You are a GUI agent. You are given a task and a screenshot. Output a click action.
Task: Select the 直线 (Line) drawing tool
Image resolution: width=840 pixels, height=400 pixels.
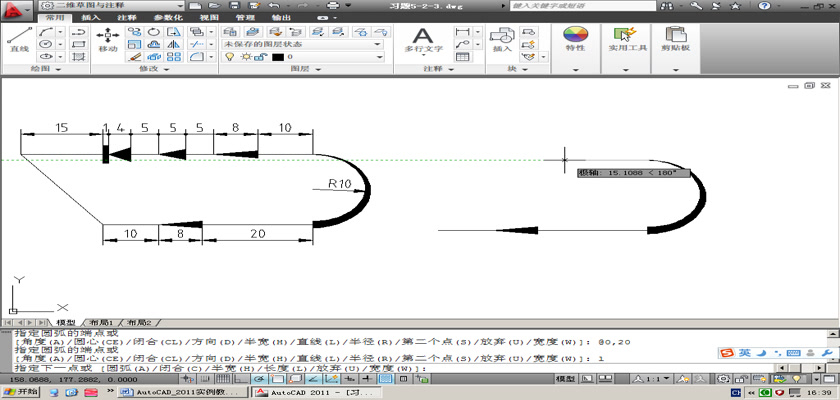tap(18, 38)
